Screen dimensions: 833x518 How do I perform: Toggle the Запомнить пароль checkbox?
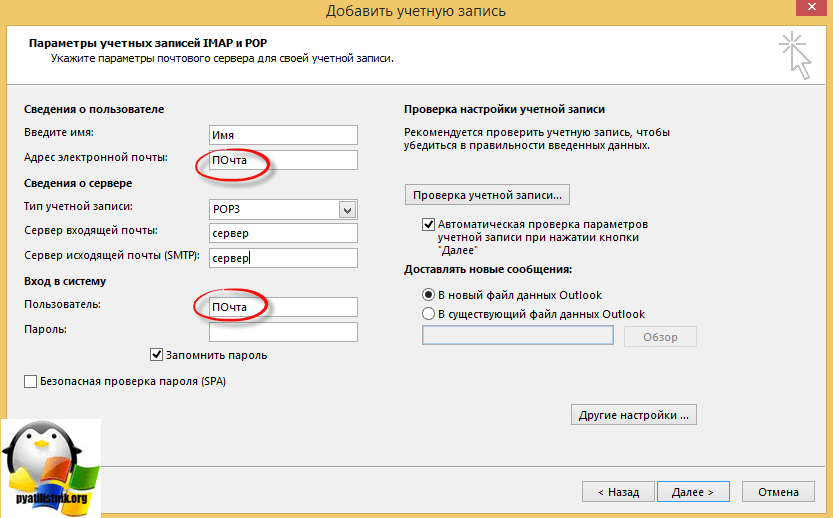(x=157, y=354)
